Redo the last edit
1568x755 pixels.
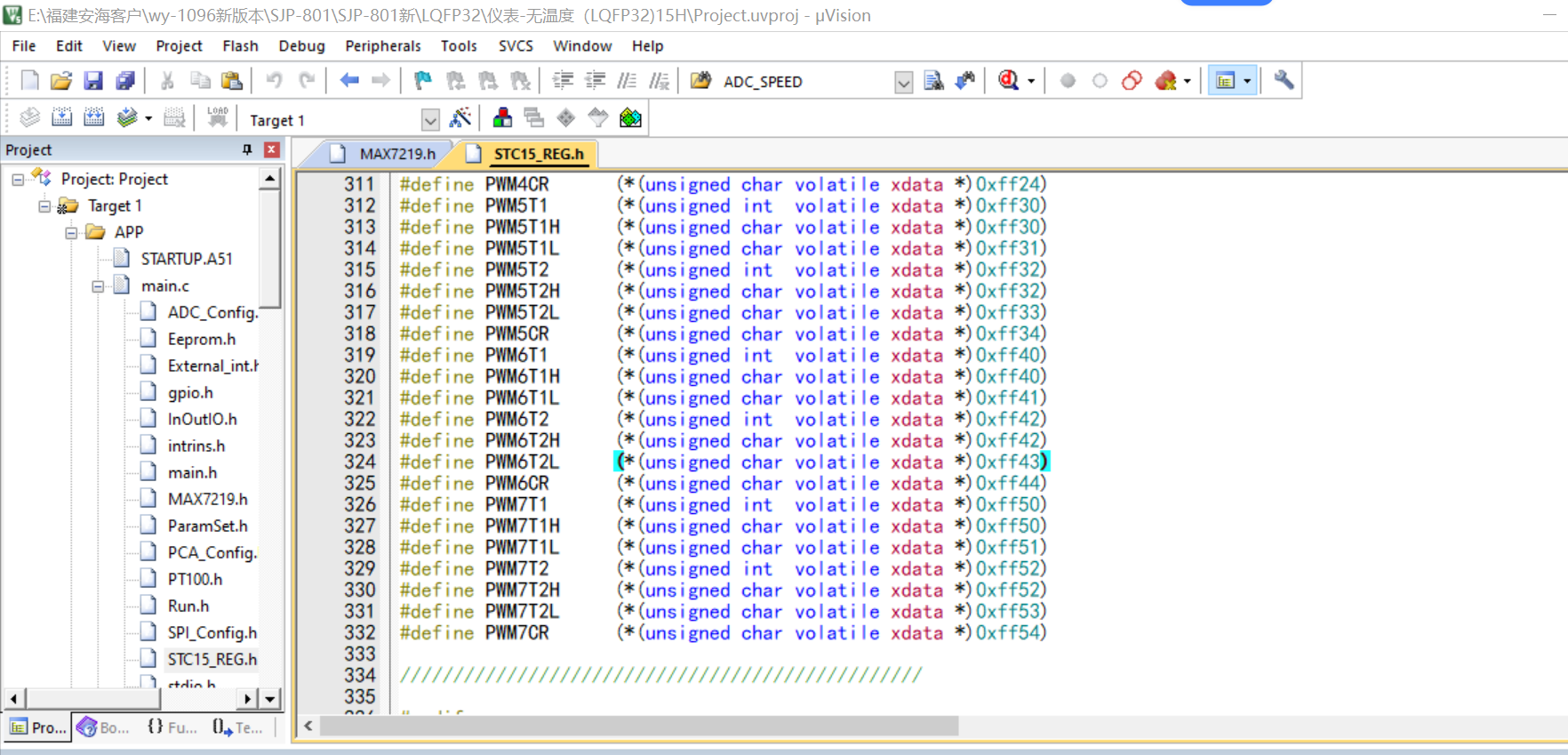click(x=307, y=81)
